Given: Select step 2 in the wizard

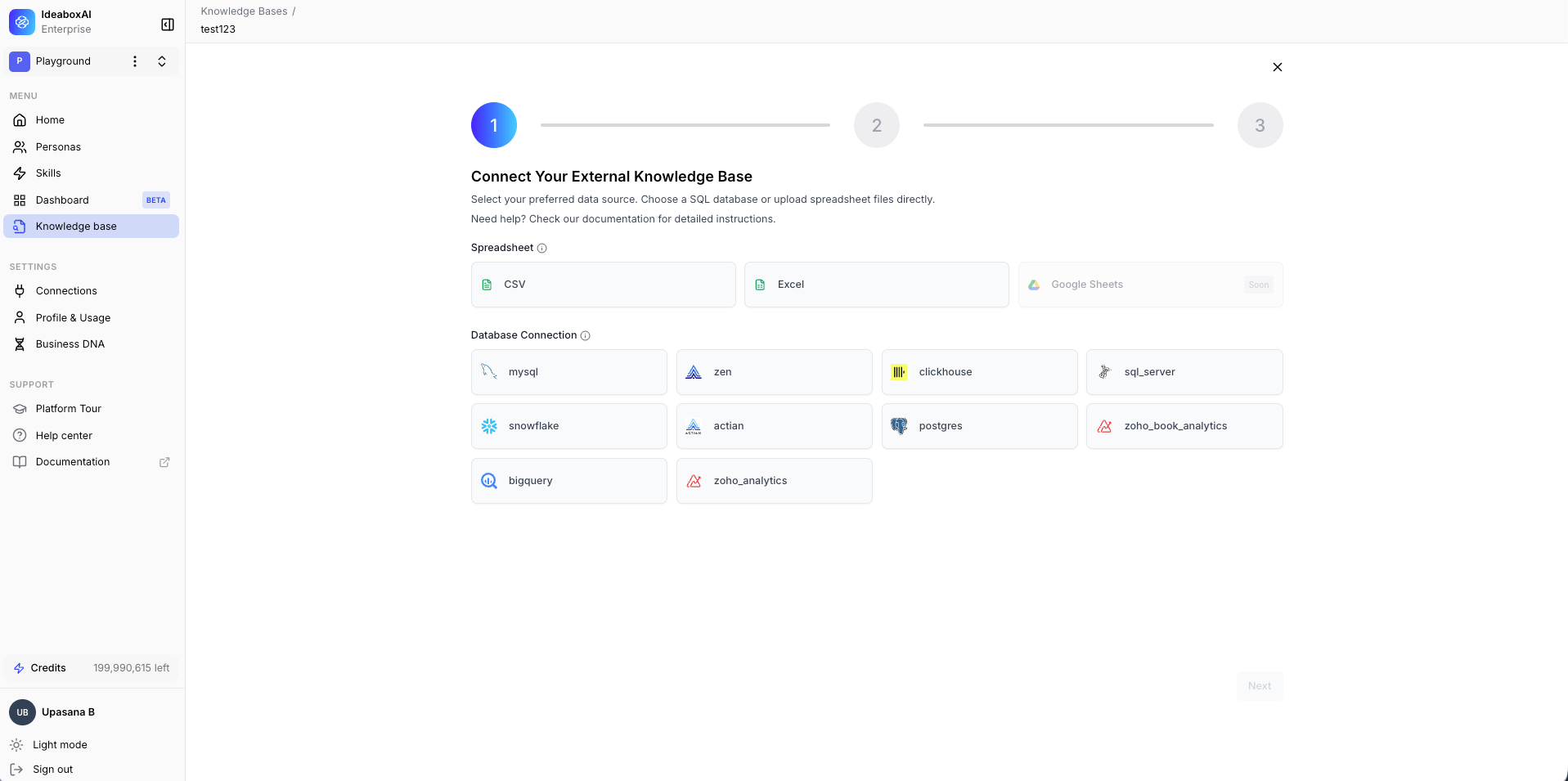Looking at the screenshot, I should (x=877, y=125).
